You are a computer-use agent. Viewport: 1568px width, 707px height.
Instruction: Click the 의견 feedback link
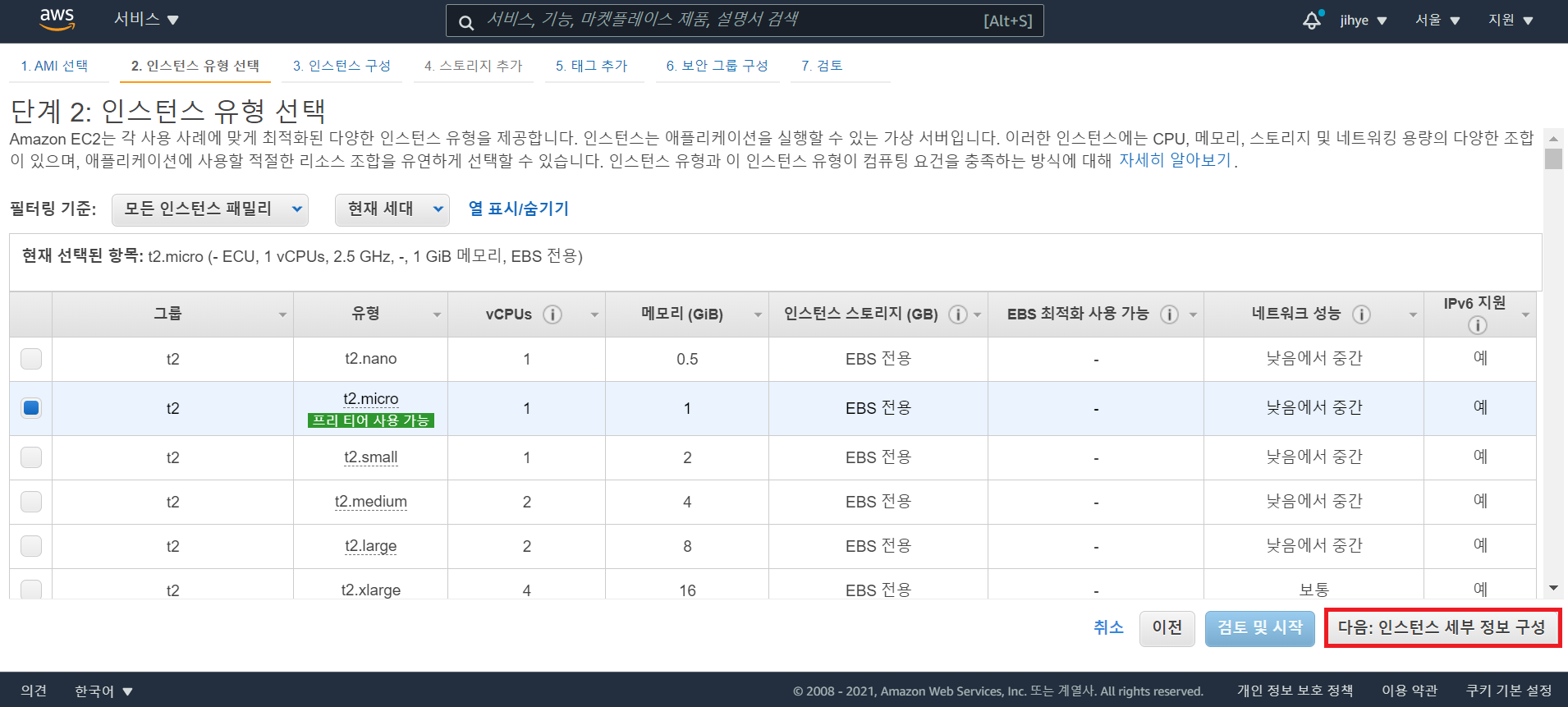(x=34, y=691)
